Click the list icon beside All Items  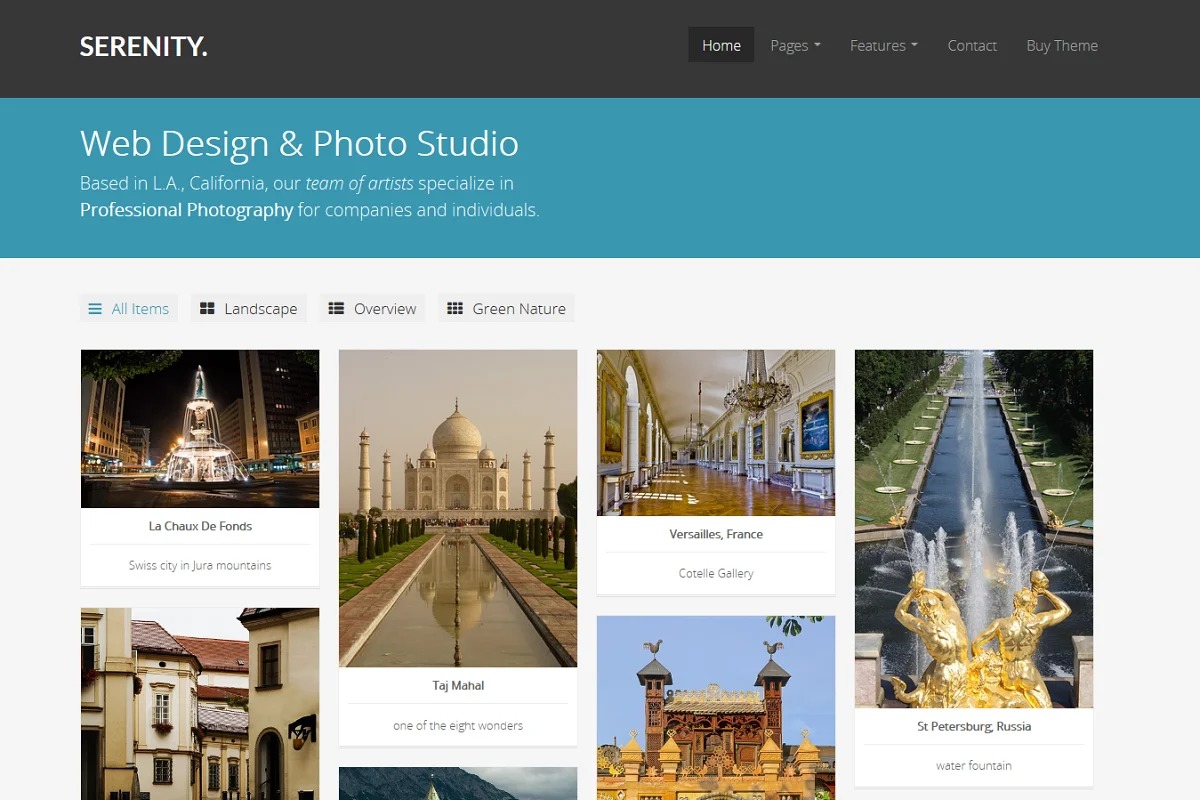95,309
